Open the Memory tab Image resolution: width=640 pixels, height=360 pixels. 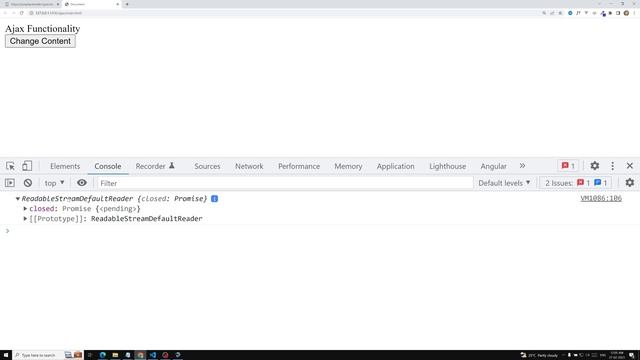pyautogui.click(x=348, y=166)
